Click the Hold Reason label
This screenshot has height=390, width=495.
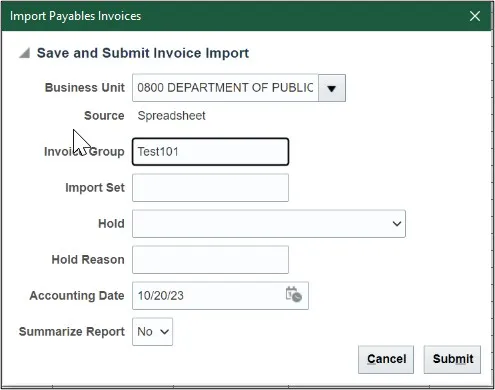pos(88,259)
